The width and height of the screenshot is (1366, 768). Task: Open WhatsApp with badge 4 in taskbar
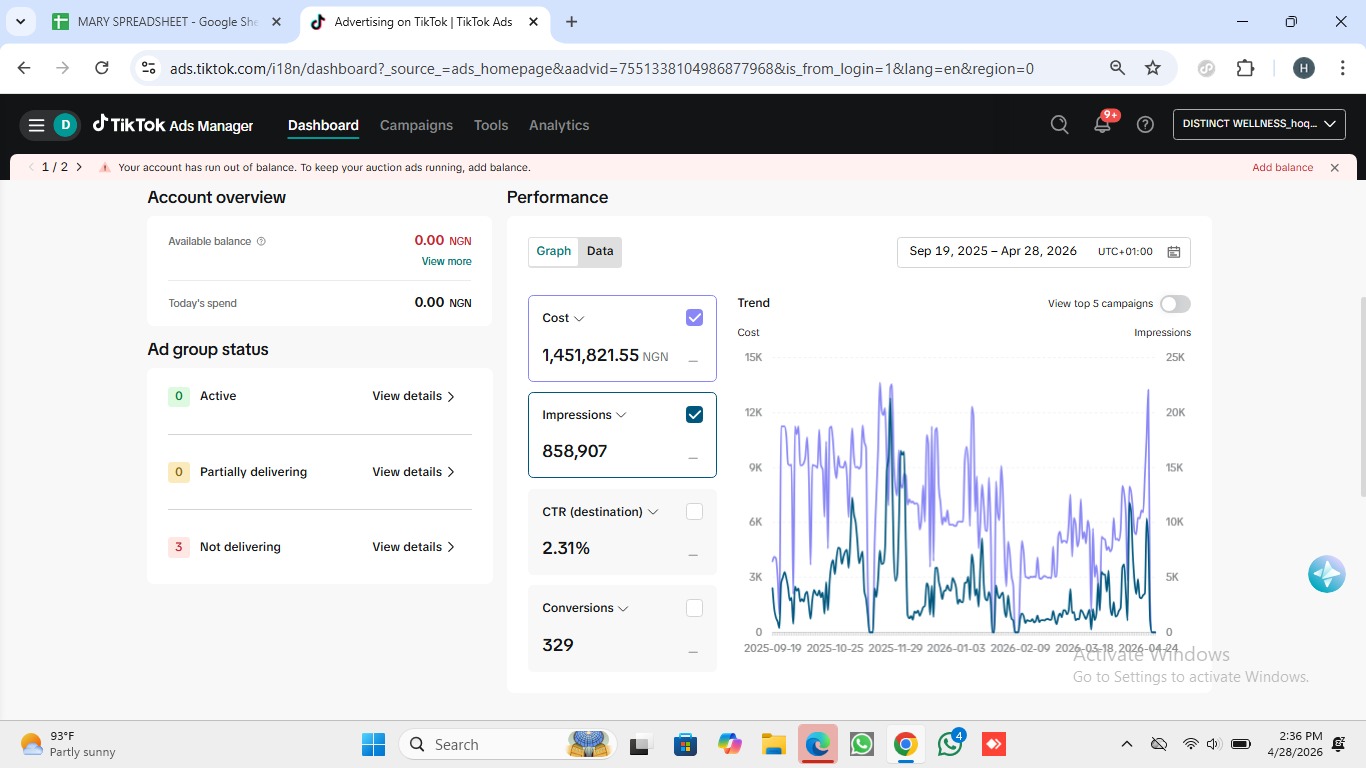point(950,744)
